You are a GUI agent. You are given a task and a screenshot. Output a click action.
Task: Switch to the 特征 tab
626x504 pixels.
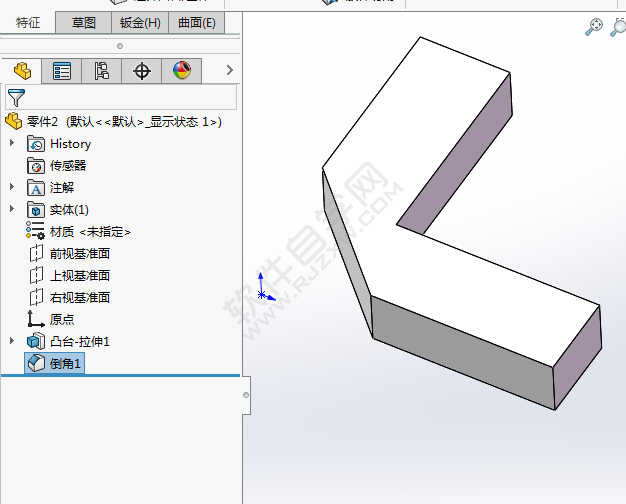tap(28, 22)
